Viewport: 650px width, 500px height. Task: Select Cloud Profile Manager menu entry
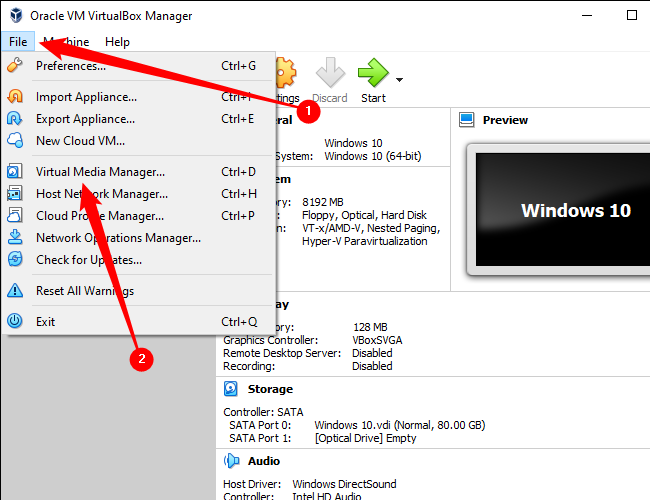pyautogui.click(x=100, y=216)
